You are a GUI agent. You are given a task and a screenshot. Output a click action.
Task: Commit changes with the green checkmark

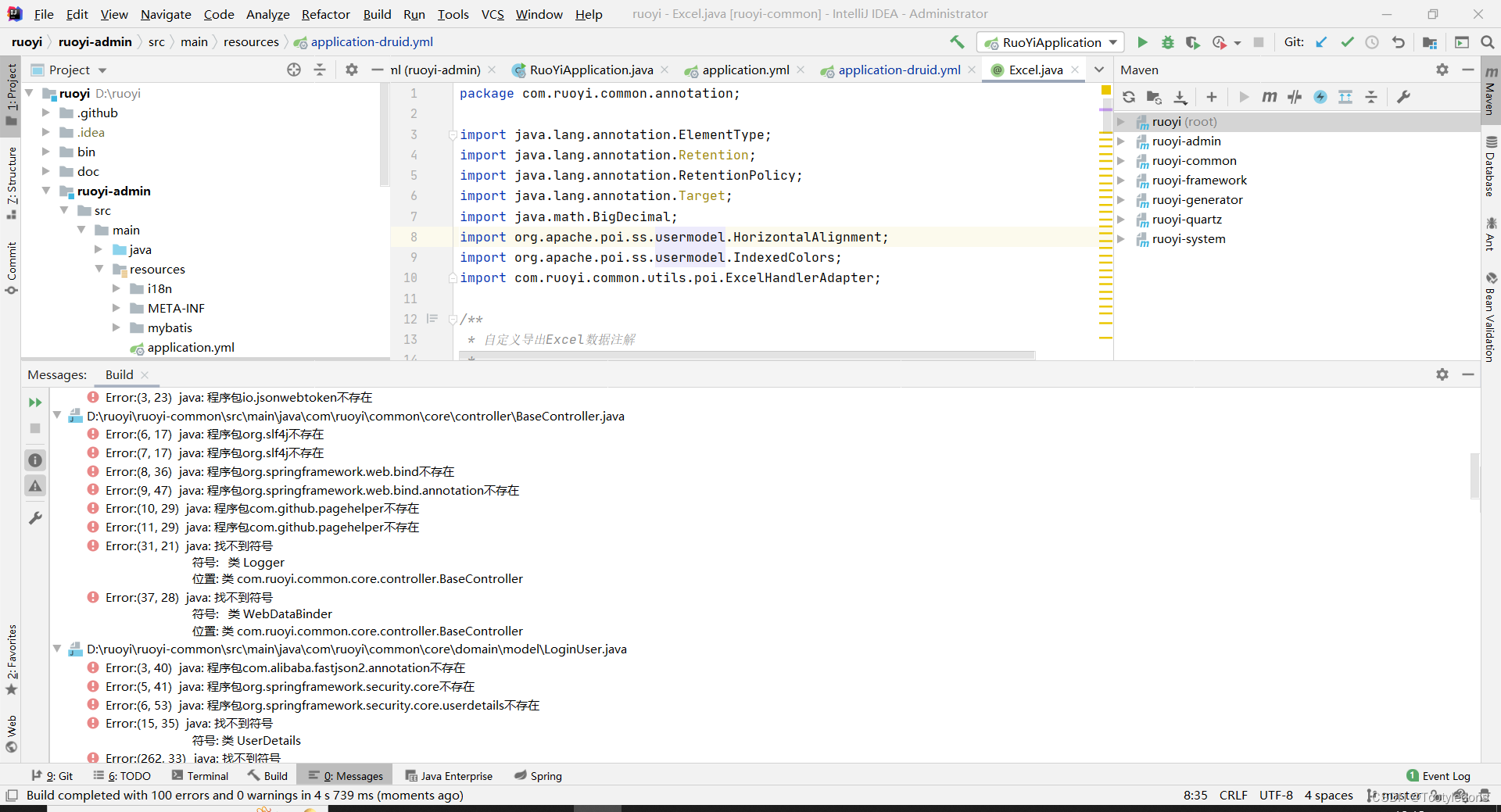tap(1347, 42)
